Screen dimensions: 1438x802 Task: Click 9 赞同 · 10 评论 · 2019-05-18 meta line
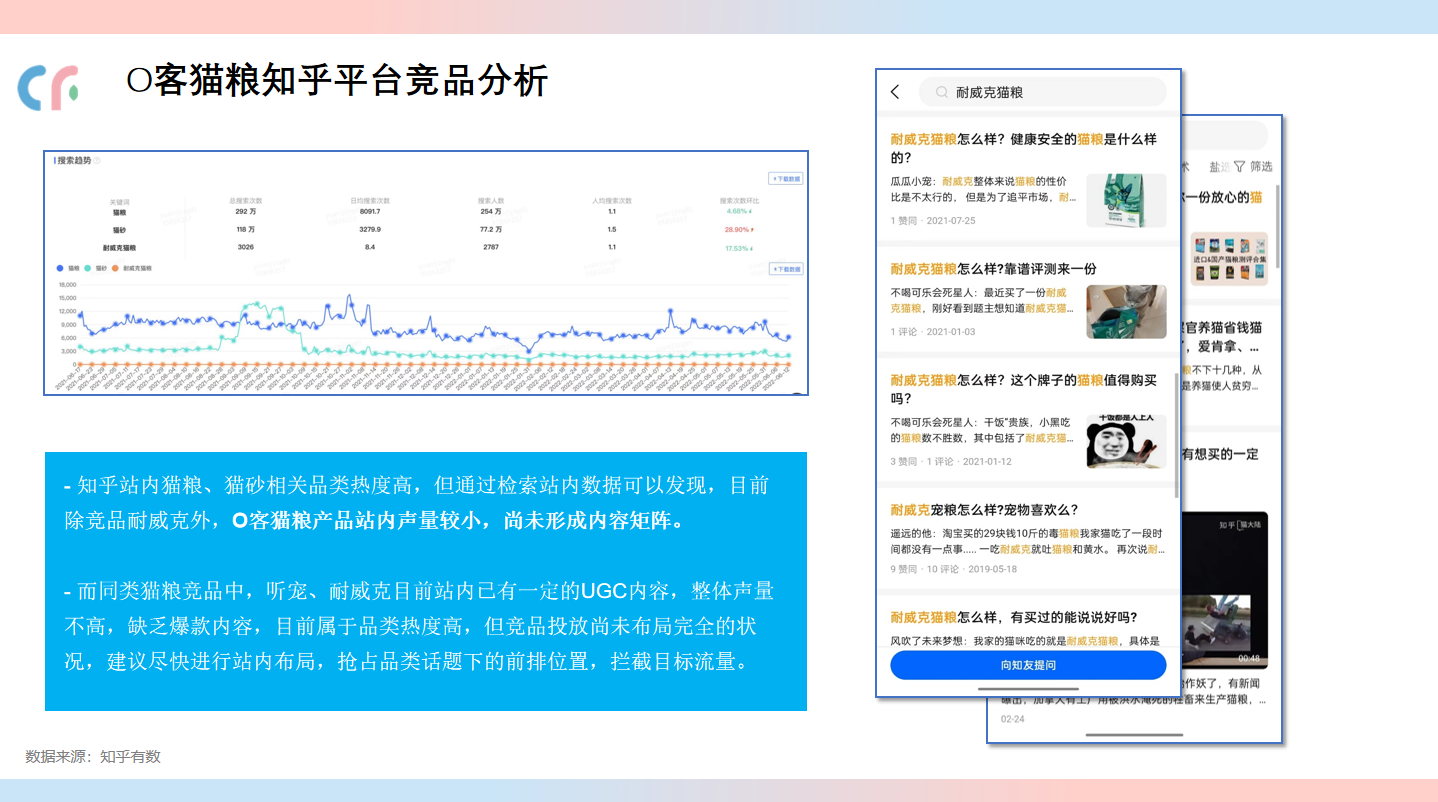point(954,570)
